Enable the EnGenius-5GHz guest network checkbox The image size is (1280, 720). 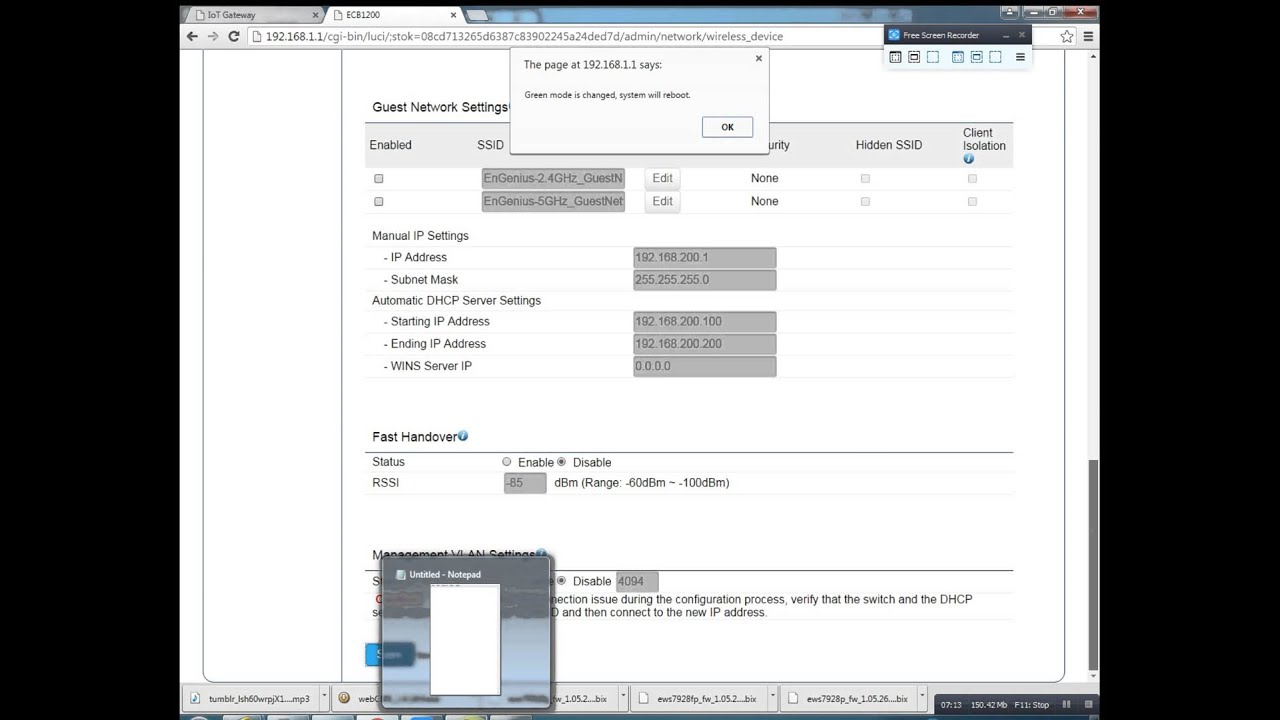tap(378, 201)
